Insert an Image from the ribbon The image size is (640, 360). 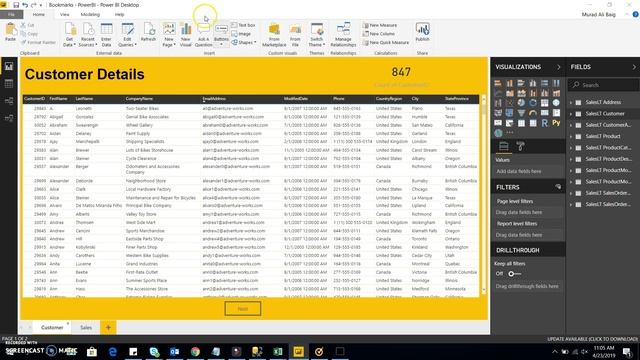click(x=241, y=34)
